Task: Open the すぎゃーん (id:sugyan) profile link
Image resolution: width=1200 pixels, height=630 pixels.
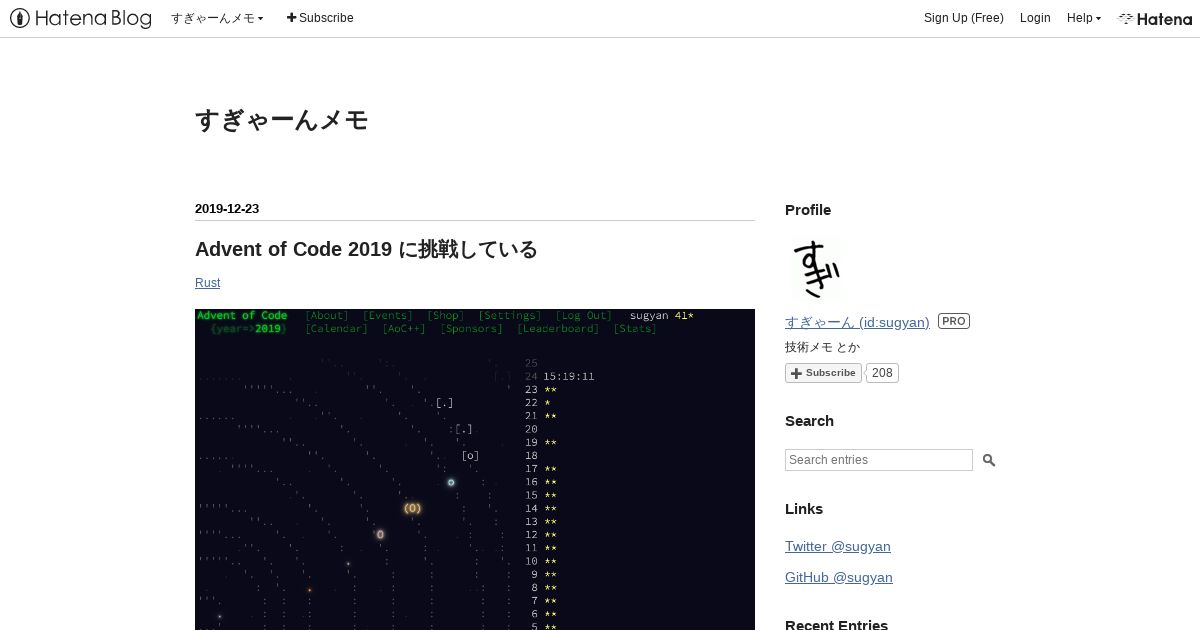Action: pos(857,321)
